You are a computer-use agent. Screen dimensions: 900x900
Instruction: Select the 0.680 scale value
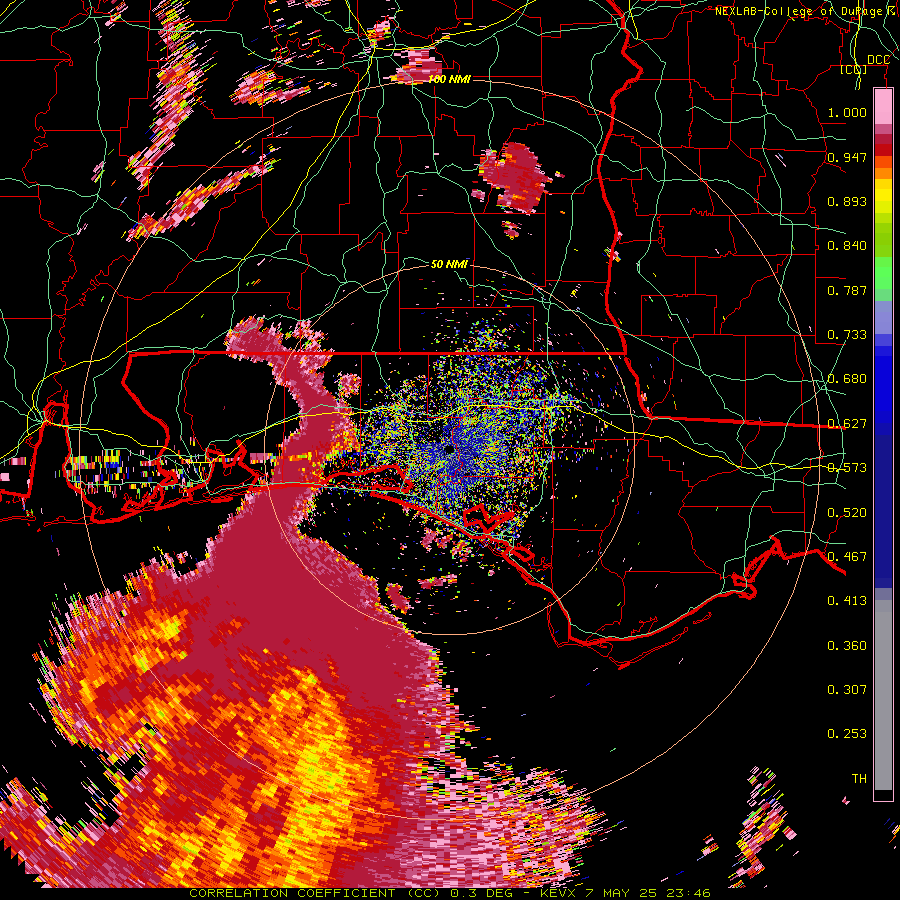point(847,379)
